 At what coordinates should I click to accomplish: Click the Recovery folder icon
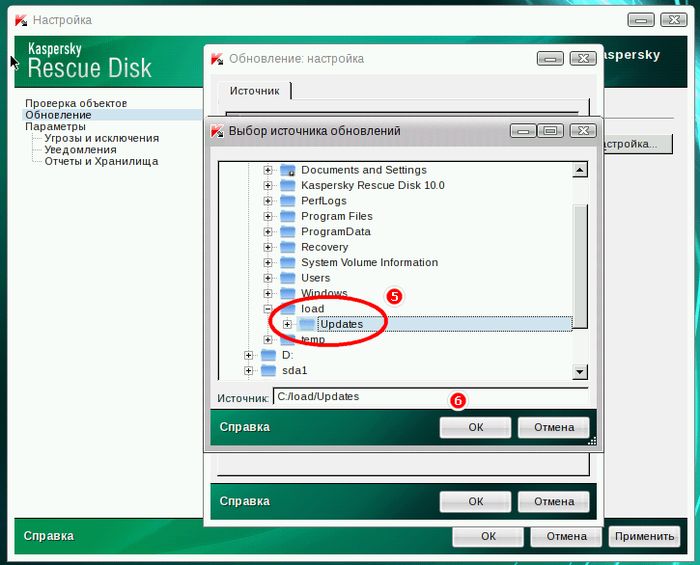coord(288,247)
